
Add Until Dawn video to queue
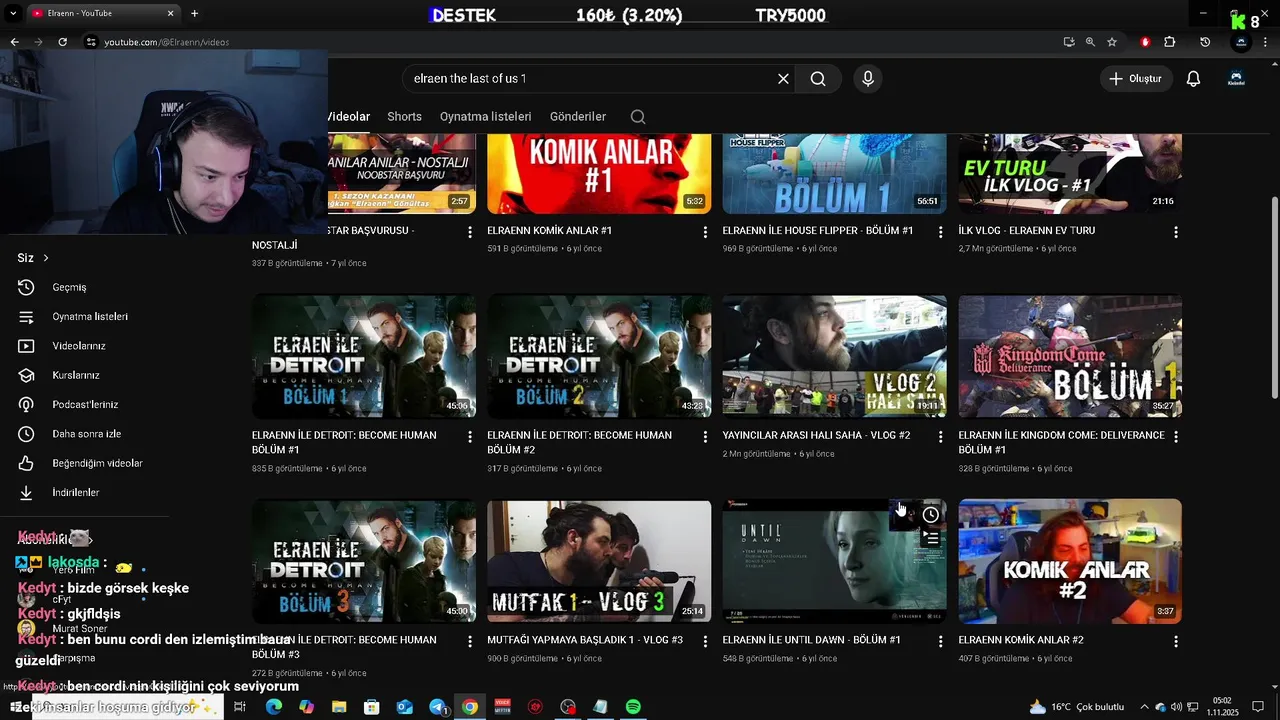click(x=931, y=538)
